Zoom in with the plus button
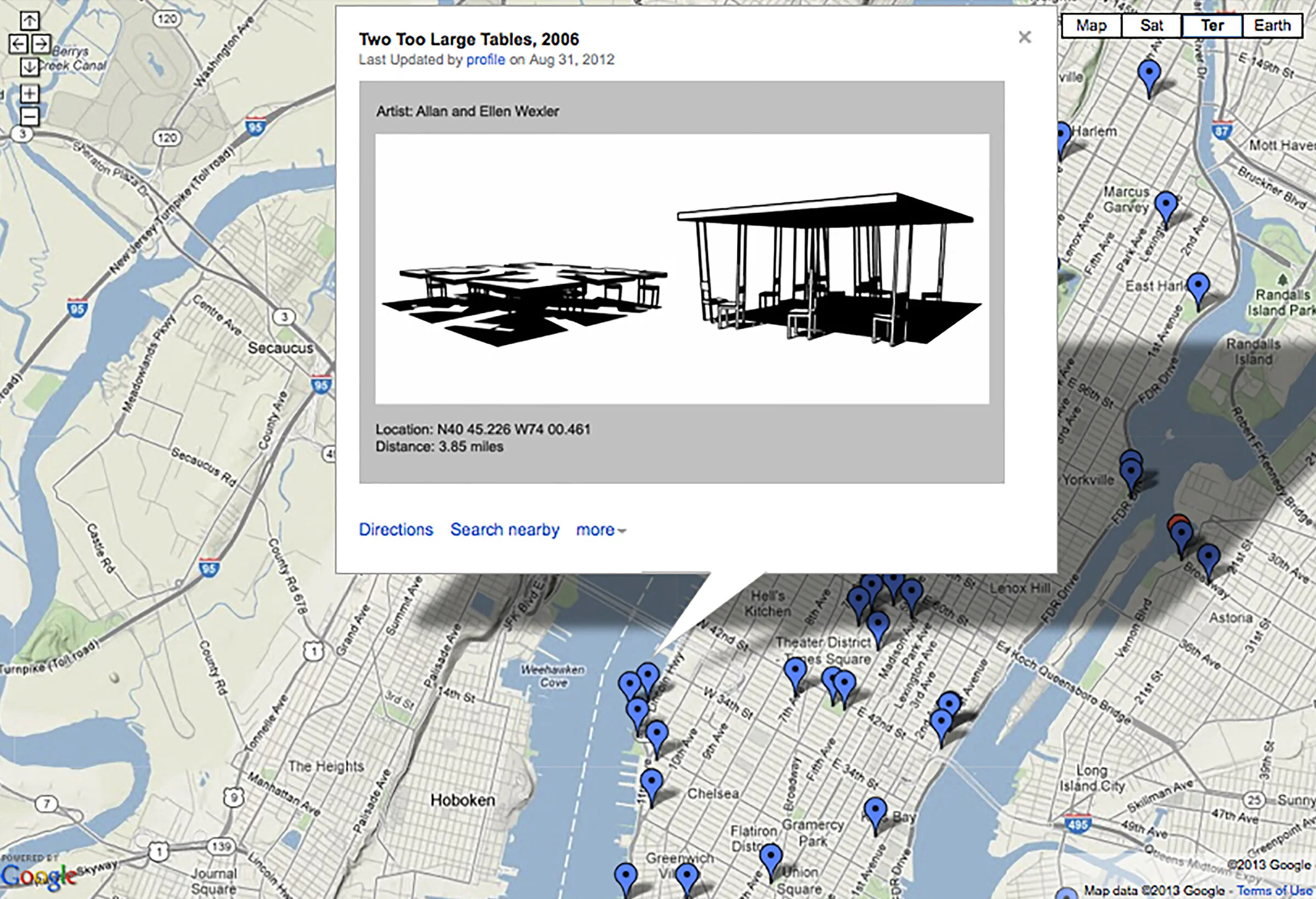1316x899 pixels. coord(30,93)
